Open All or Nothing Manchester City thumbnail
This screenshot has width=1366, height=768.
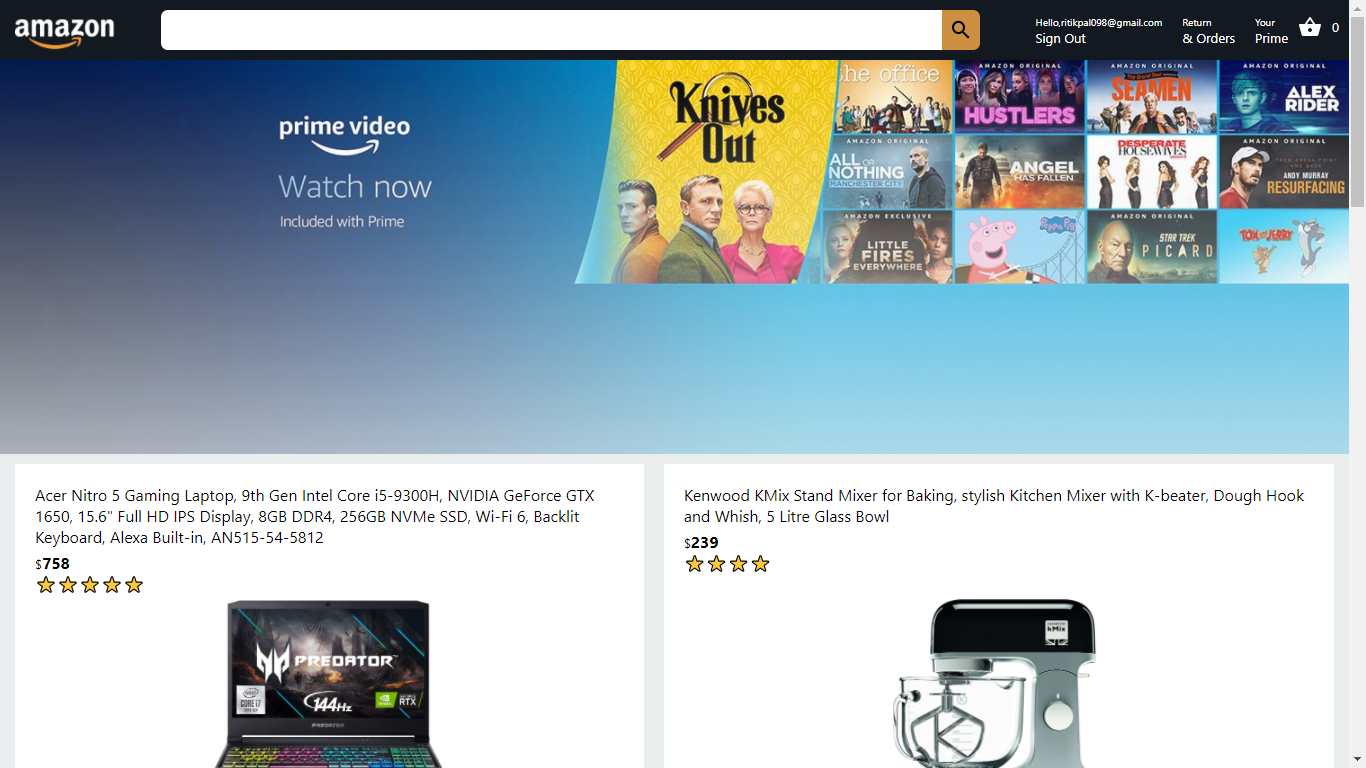[889, 172]
